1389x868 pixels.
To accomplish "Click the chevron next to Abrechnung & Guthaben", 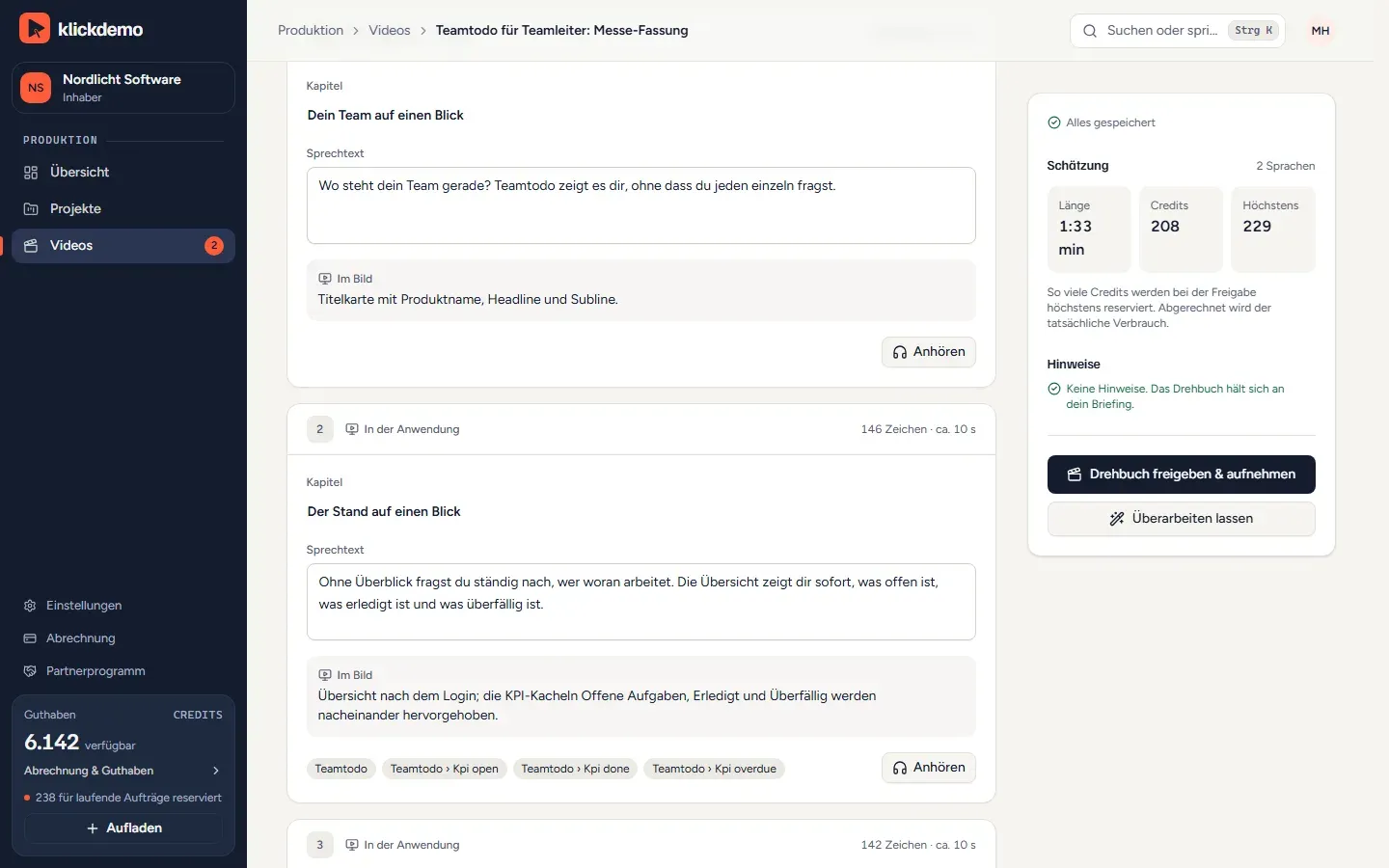I will point(216,771).
